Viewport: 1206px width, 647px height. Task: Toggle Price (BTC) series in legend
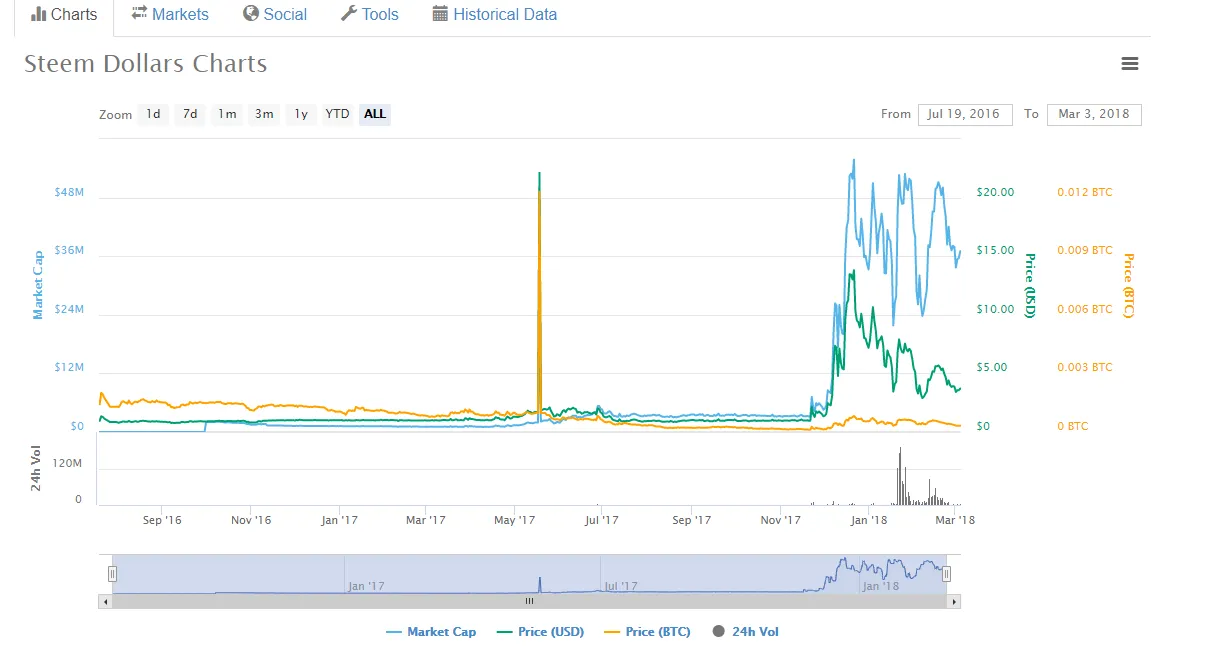(647, 632)
